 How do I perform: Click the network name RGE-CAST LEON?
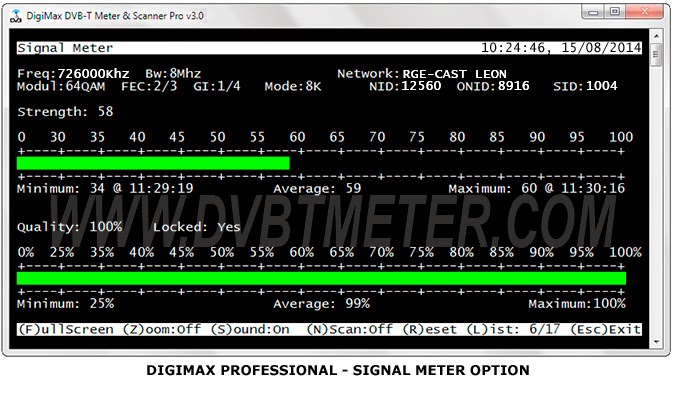pyautogui.click(x=454, y=74)
